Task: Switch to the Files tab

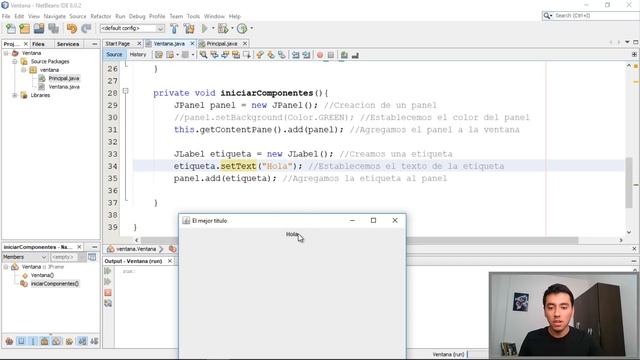Action: (x=38, y=44)
